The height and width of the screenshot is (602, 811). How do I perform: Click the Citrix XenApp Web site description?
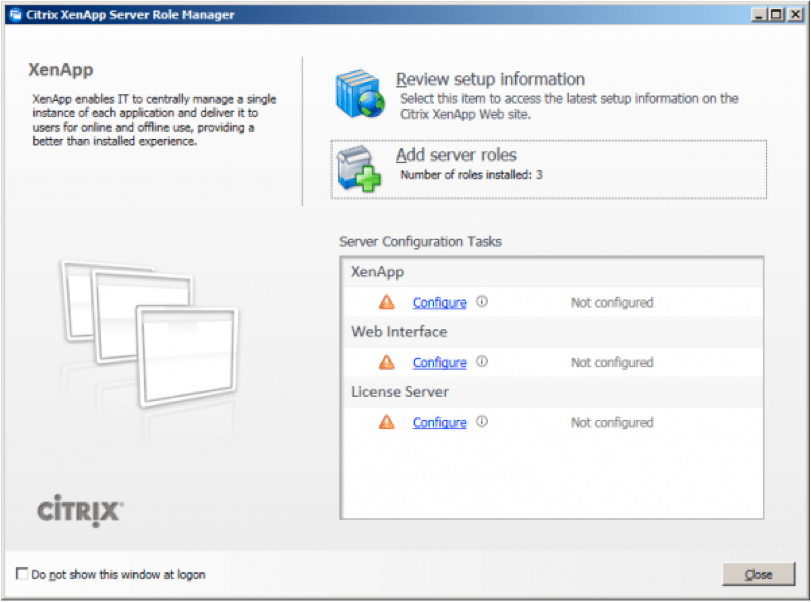[569, 106]
